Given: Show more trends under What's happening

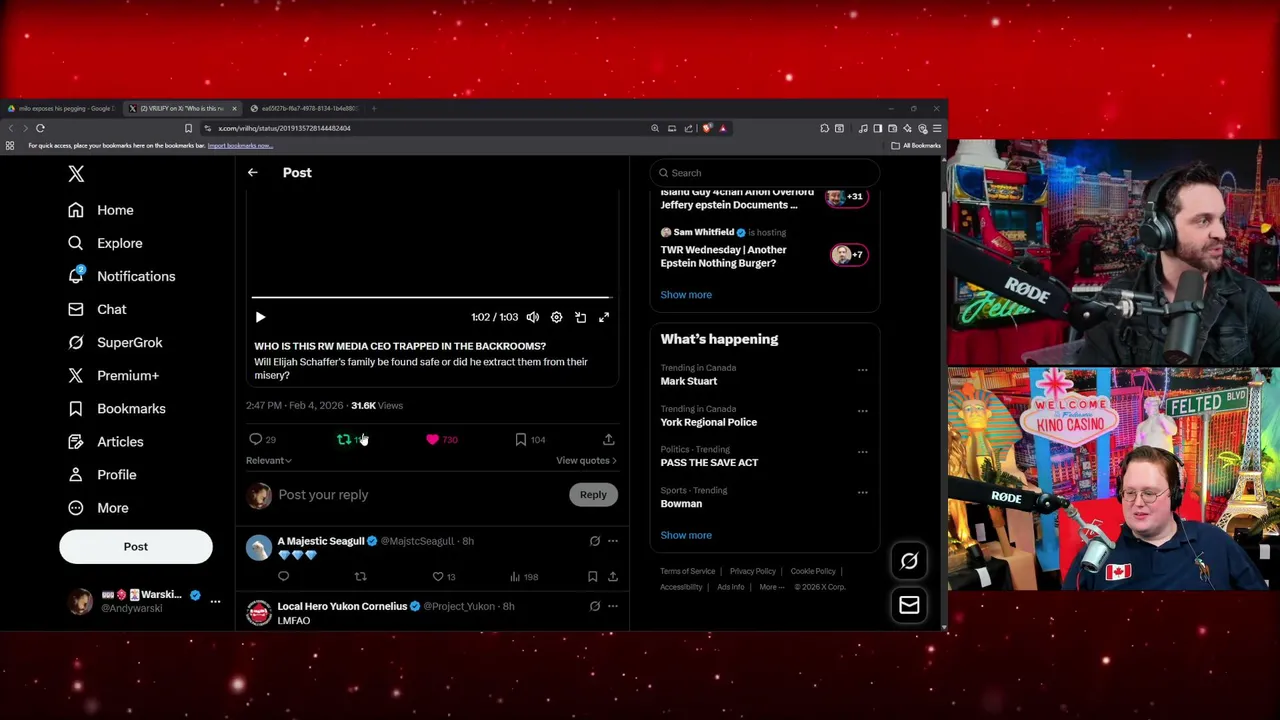Looking at the screenshot, I should 686,535.
